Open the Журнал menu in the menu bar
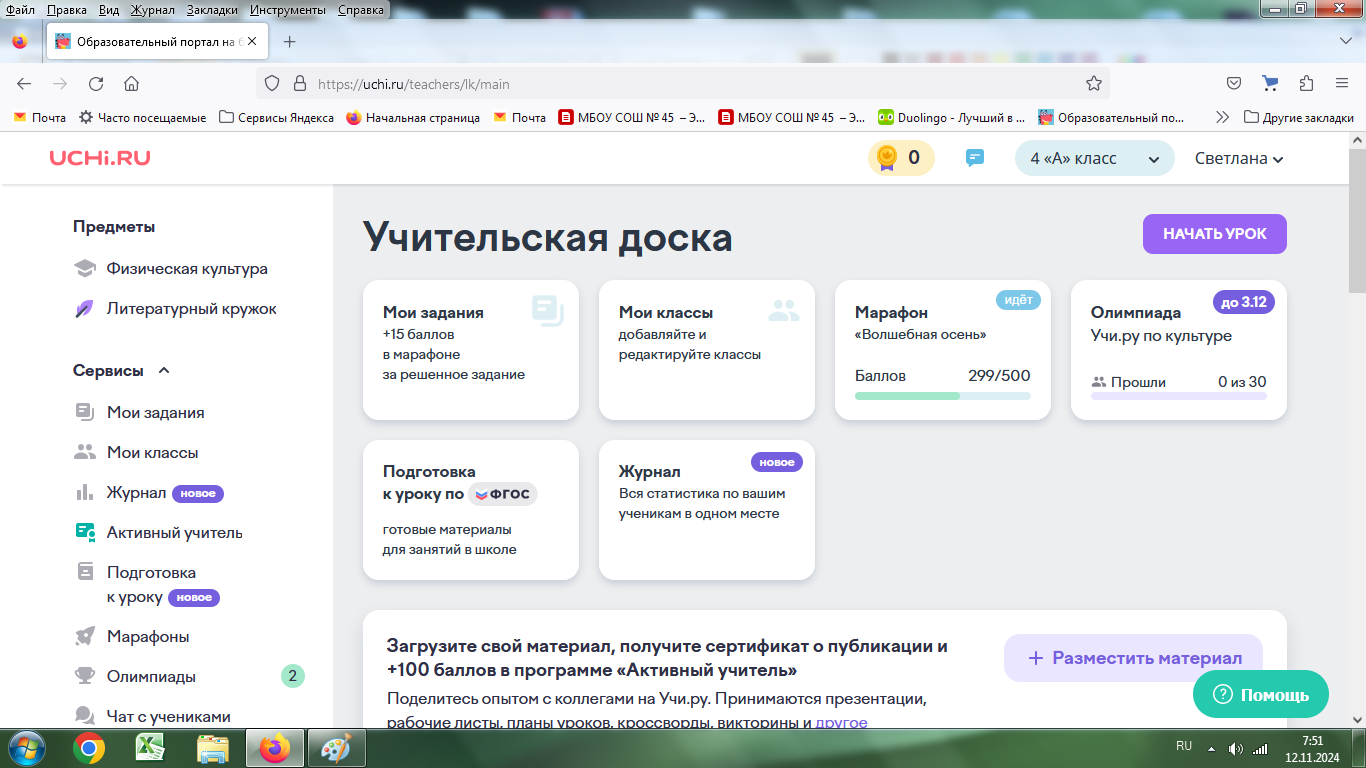The width and height of the screenshot is (1366, 768). [x=152, y=9]
